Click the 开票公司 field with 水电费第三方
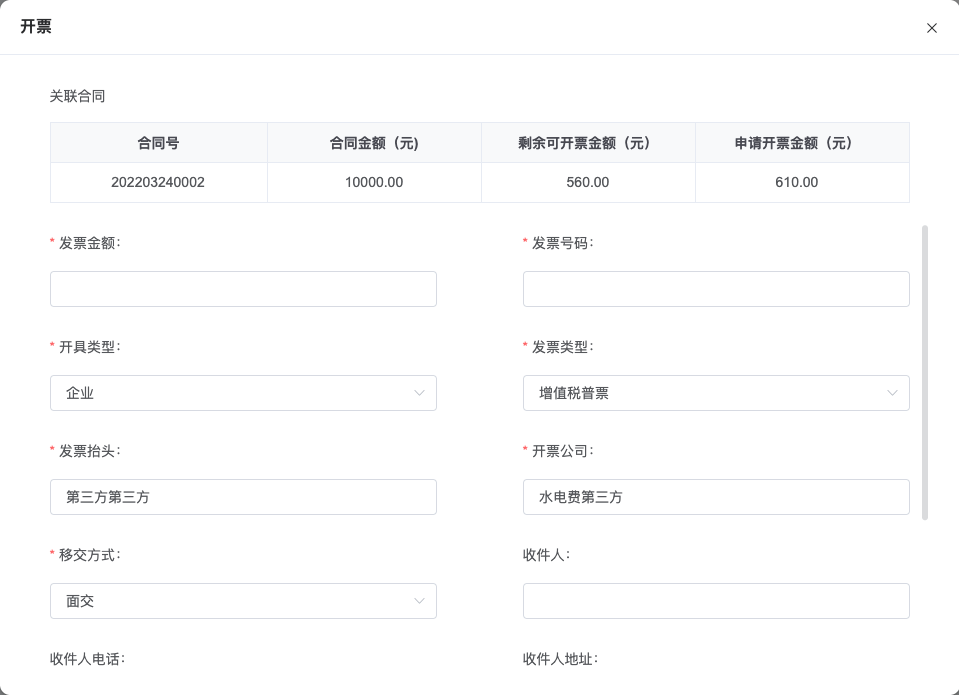 click(x=716, y=497)
